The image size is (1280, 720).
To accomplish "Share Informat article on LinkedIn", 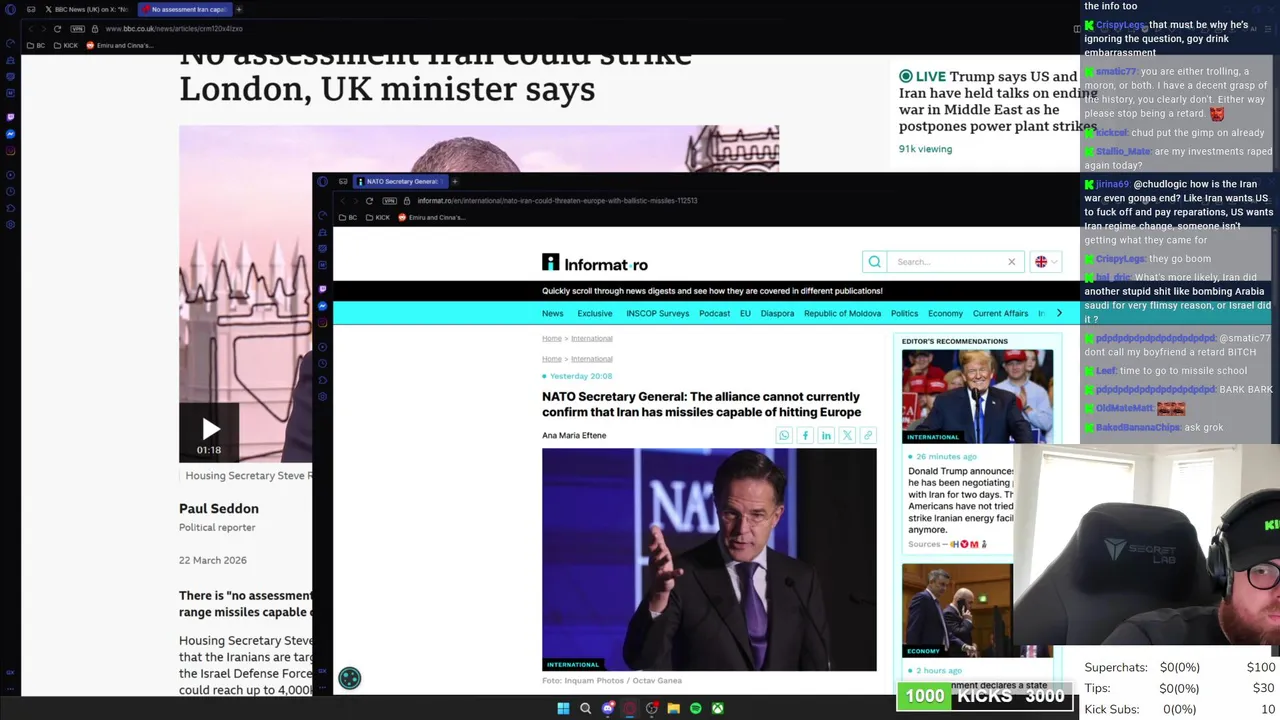I will tap(826, 435).
